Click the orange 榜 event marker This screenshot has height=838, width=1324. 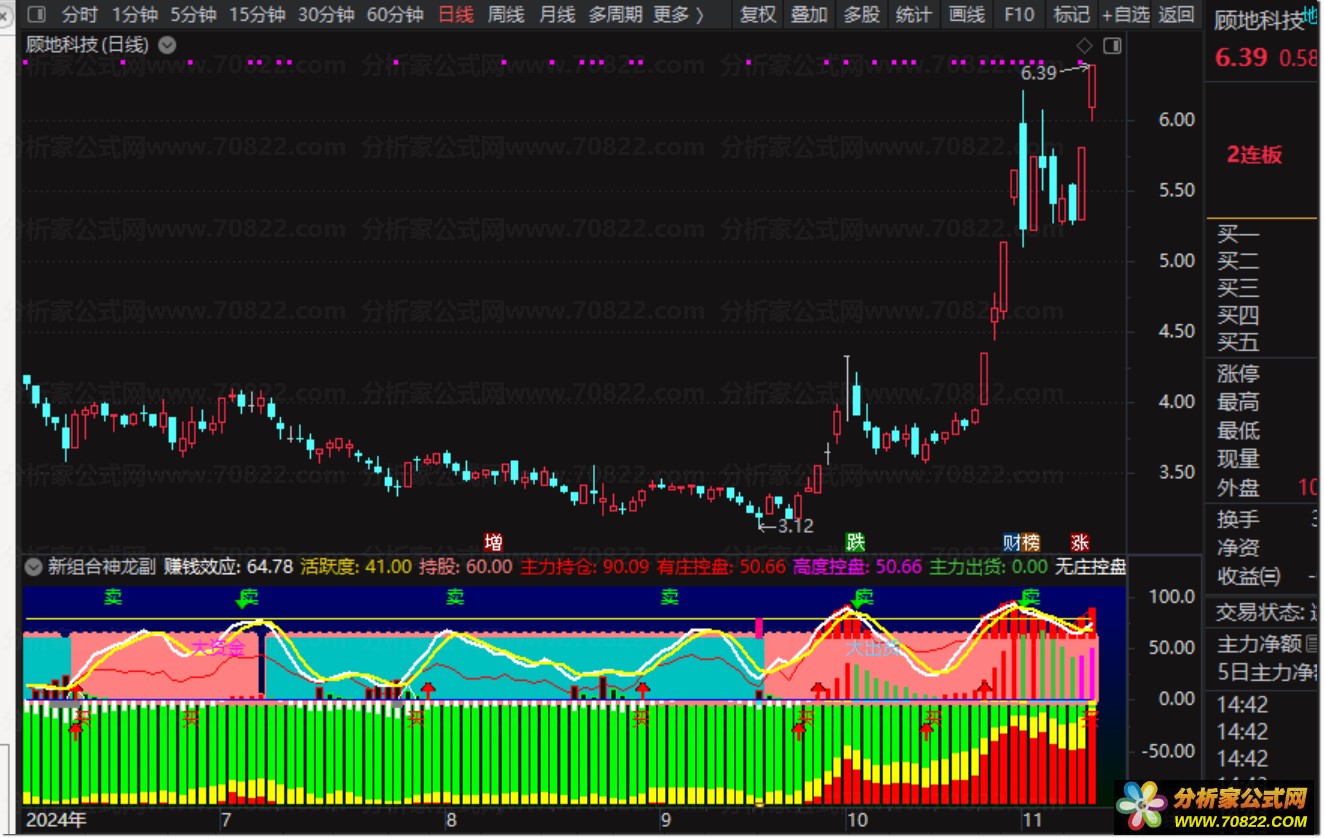click(x=1031, y=542)
